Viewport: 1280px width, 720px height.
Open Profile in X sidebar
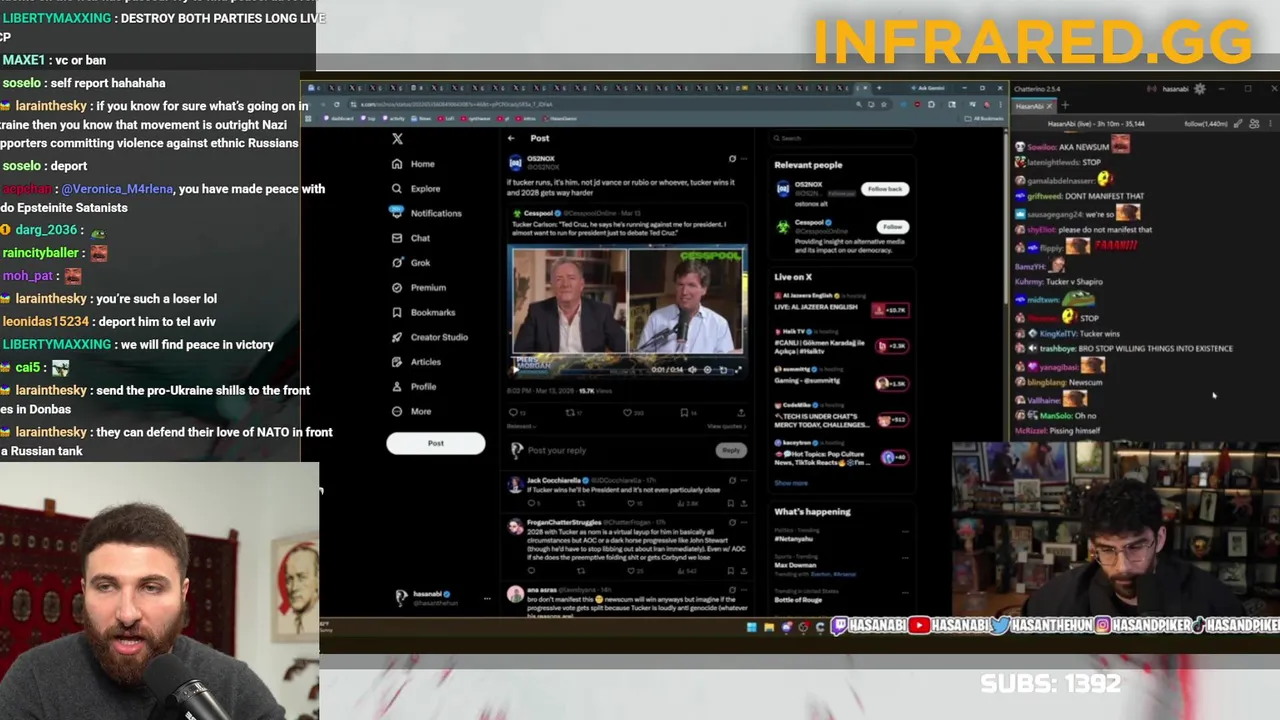[x=414, y=386]
